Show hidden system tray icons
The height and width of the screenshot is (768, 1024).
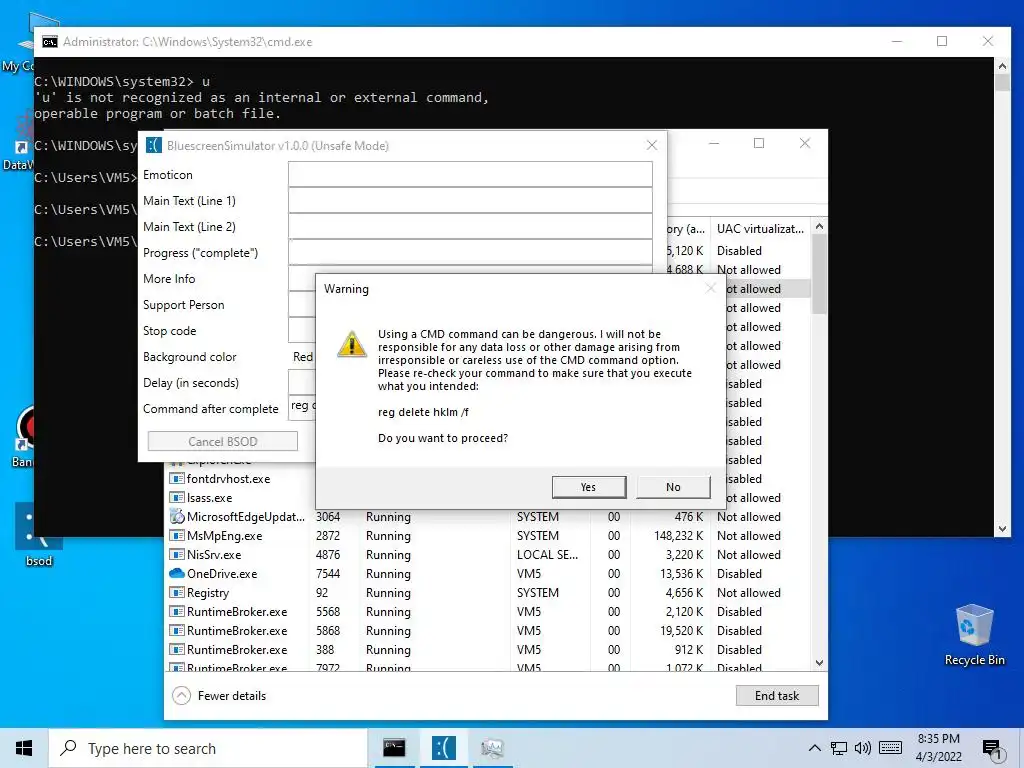tap(814, 748)
